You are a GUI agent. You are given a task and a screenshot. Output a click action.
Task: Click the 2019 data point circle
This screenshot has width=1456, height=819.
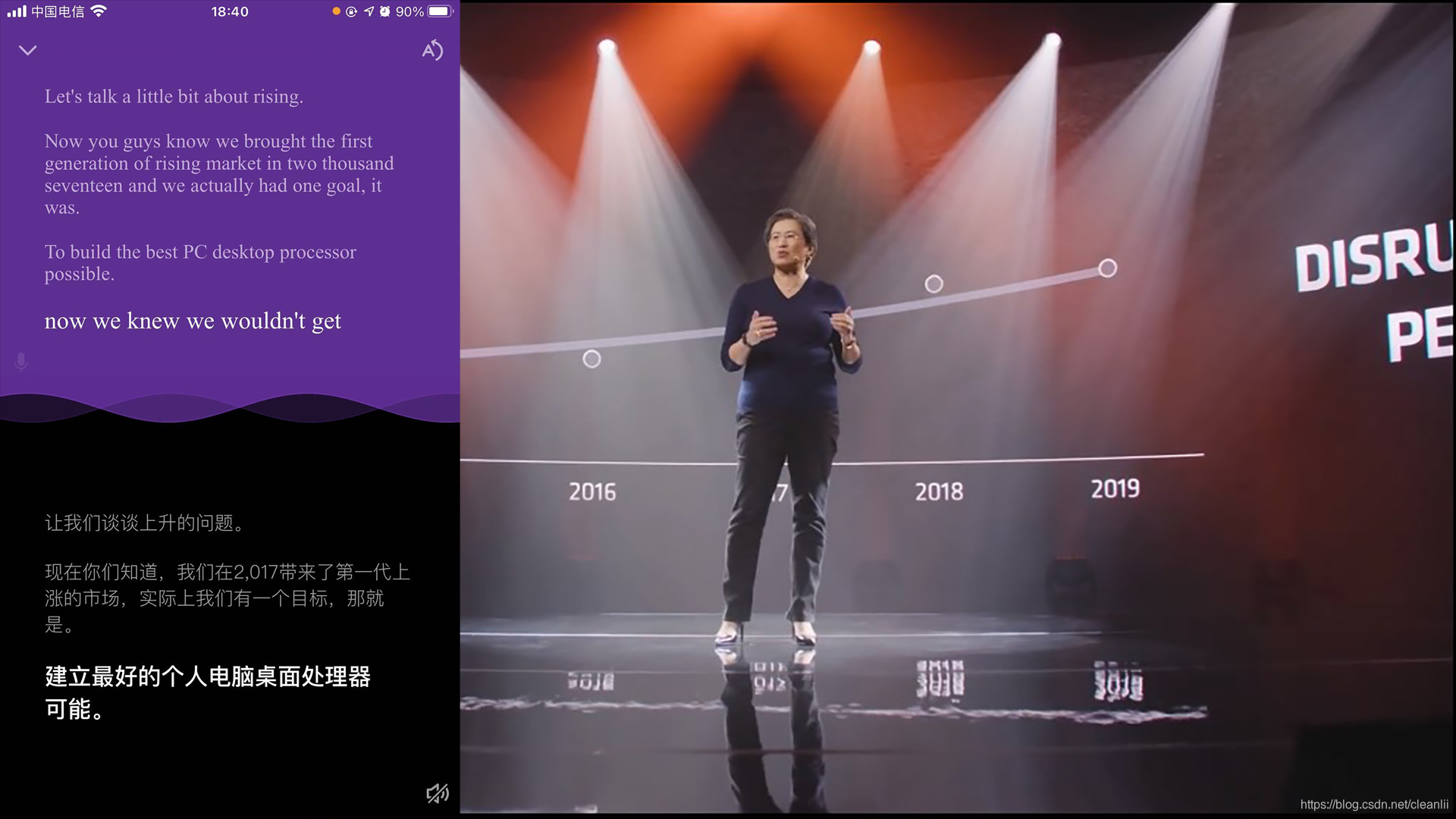[x=1107, y=268]
